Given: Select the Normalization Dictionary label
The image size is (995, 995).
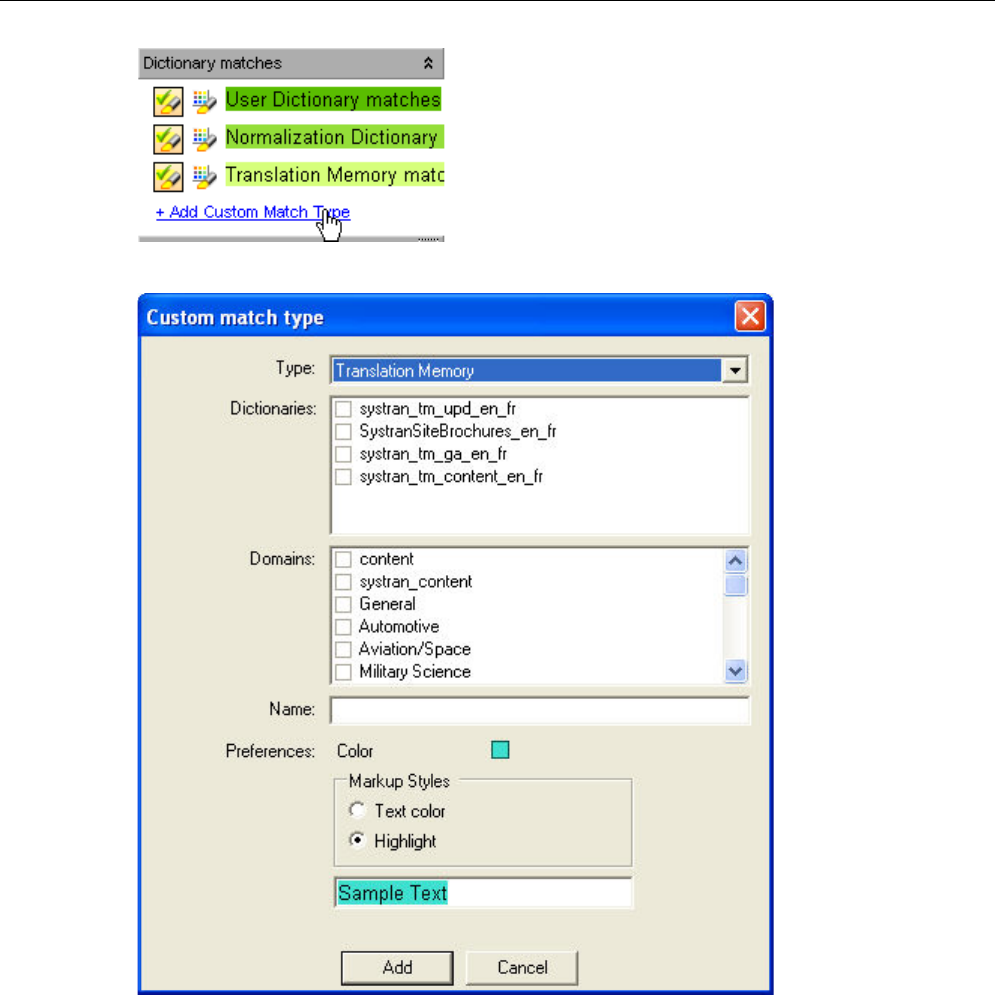Looking at the screenshot, I should pos(334,137).
